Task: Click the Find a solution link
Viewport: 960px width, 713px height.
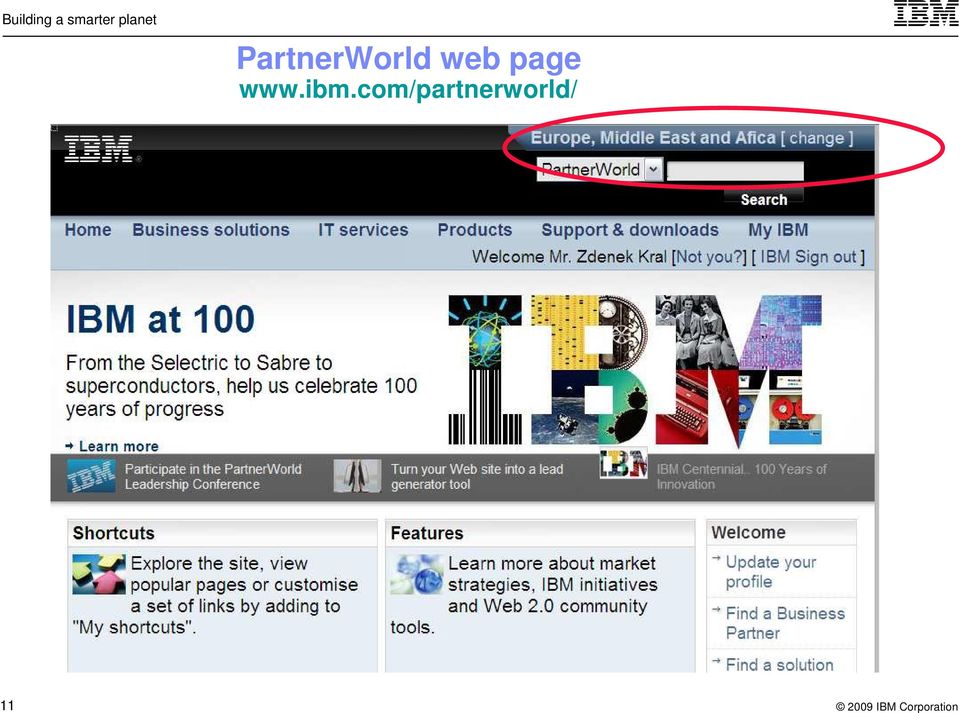Action: pos(779,665)
